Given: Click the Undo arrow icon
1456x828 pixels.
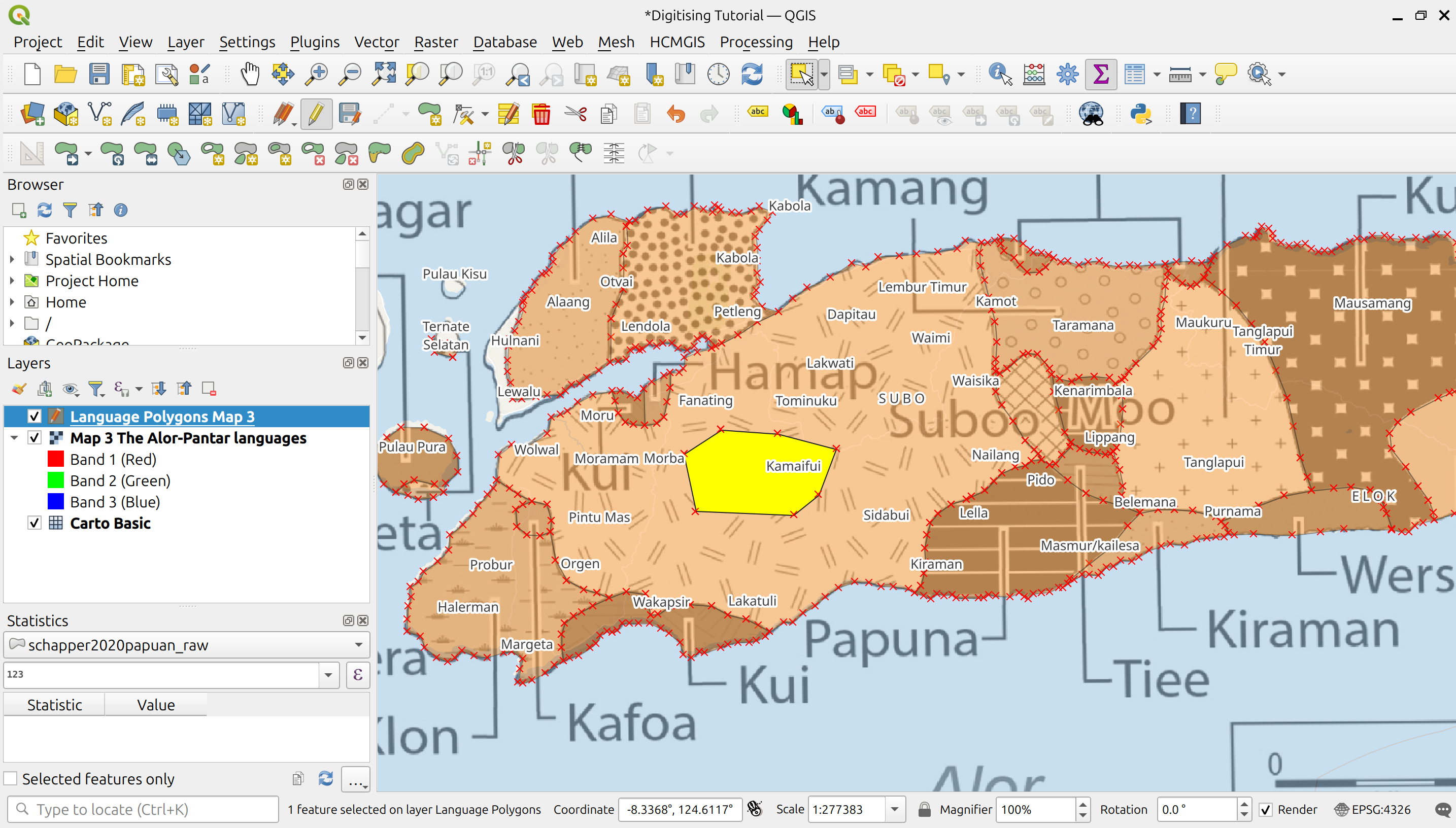Looking at the screenshot, I should [x=675, y=114].
